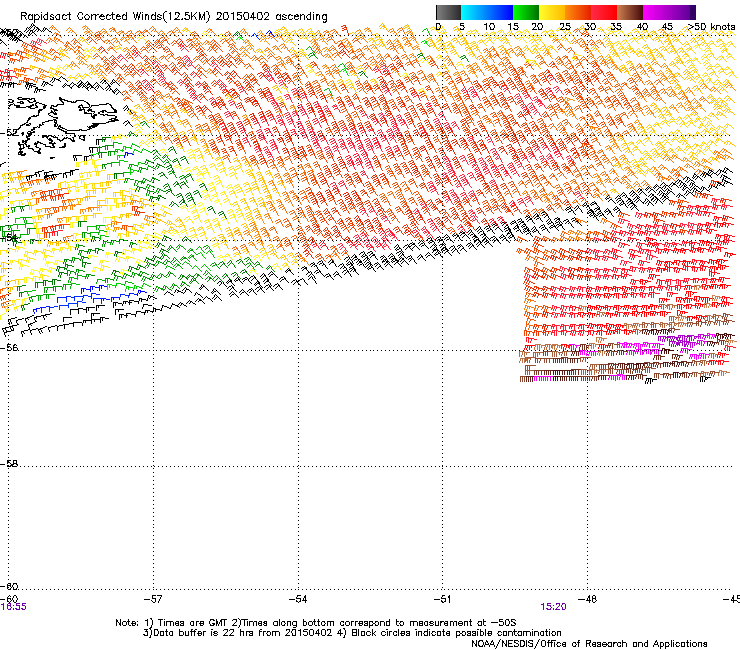Click the purple time label '15:20'
740x650 pixels.
[553, 607]
